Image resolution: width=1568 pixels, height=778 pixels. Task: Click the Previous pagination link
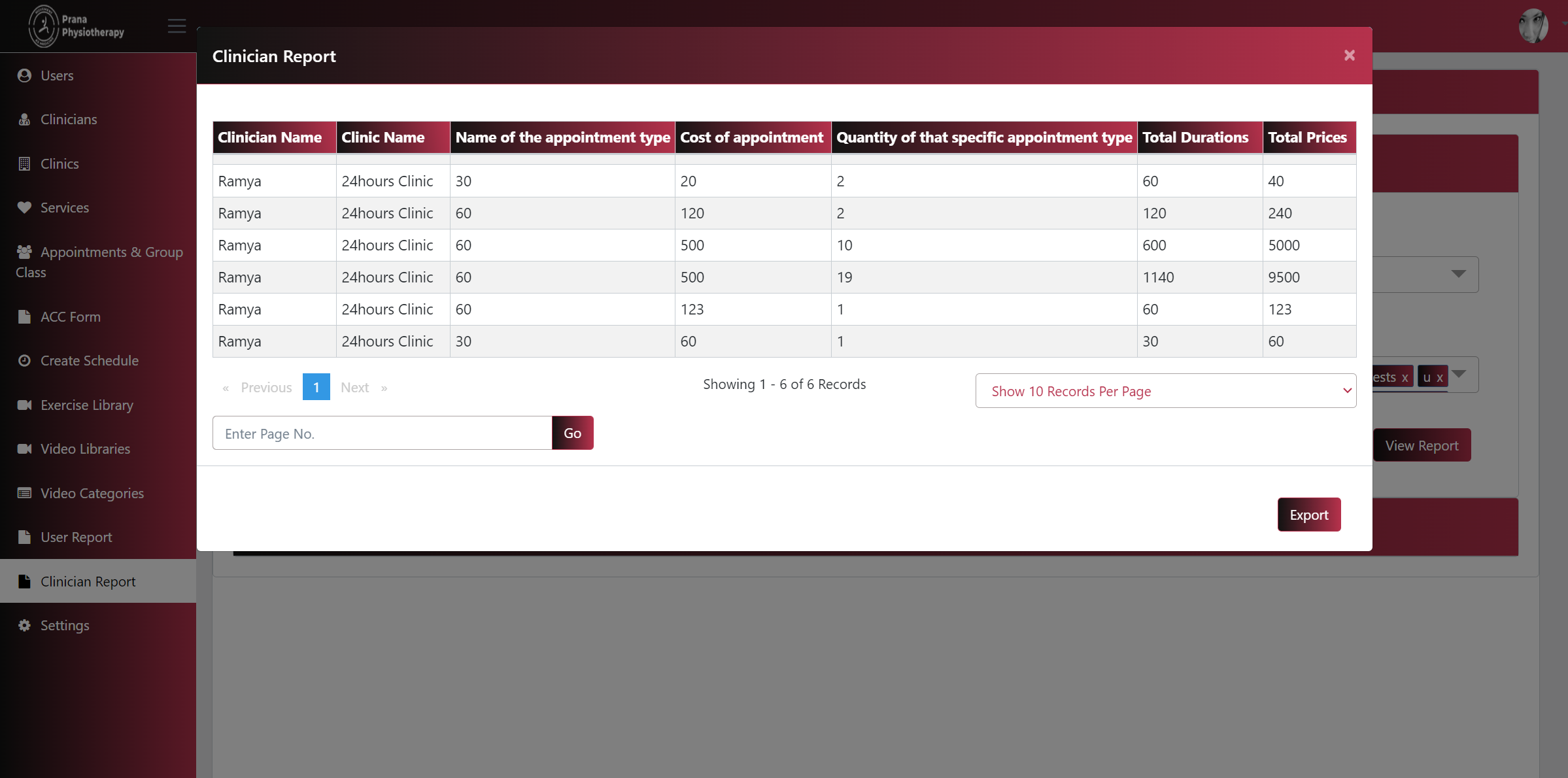point(265,388)
